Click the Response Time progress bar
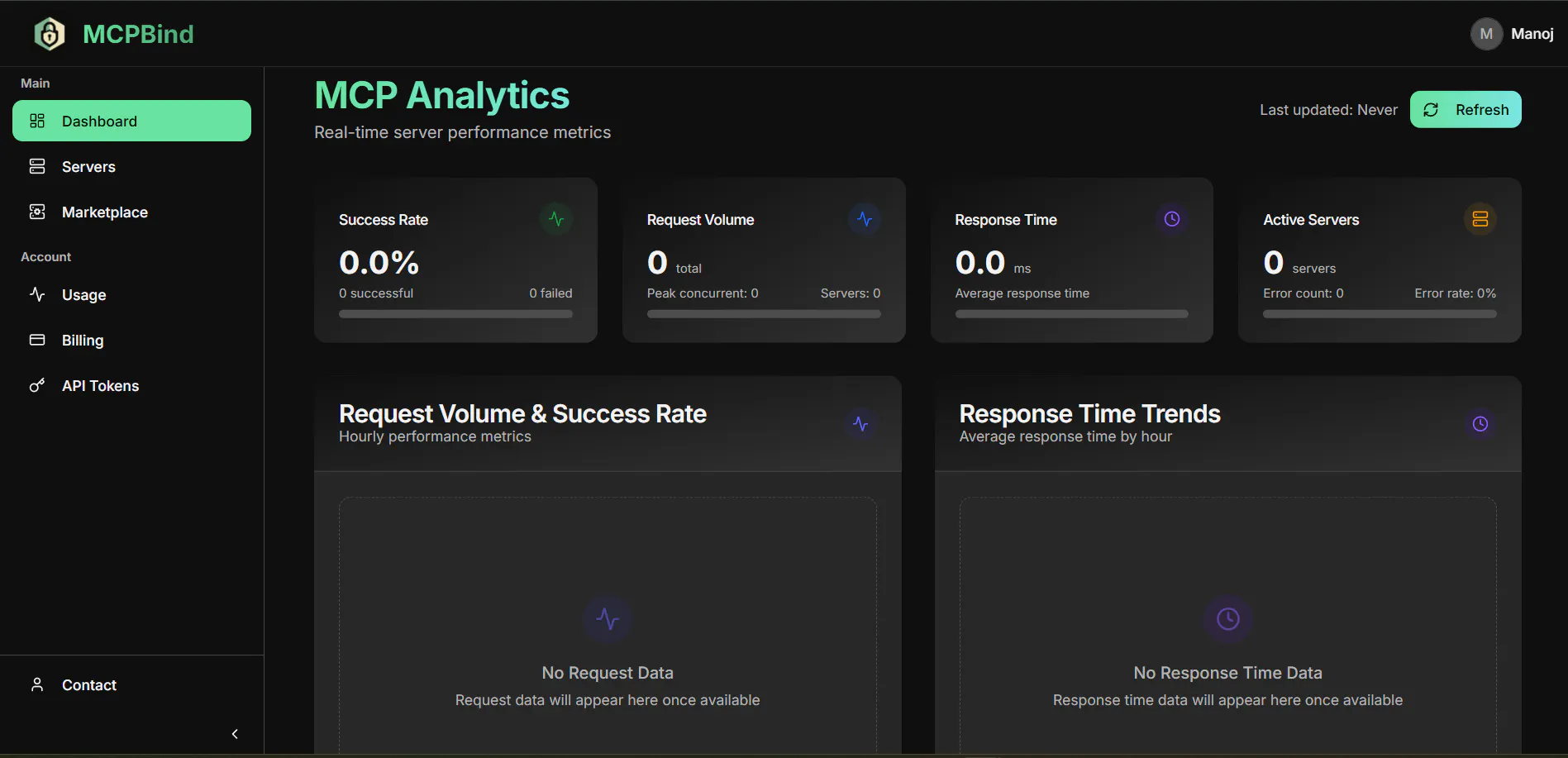This screenshot has width=1568, height=758. click(x=1072, y=314)
